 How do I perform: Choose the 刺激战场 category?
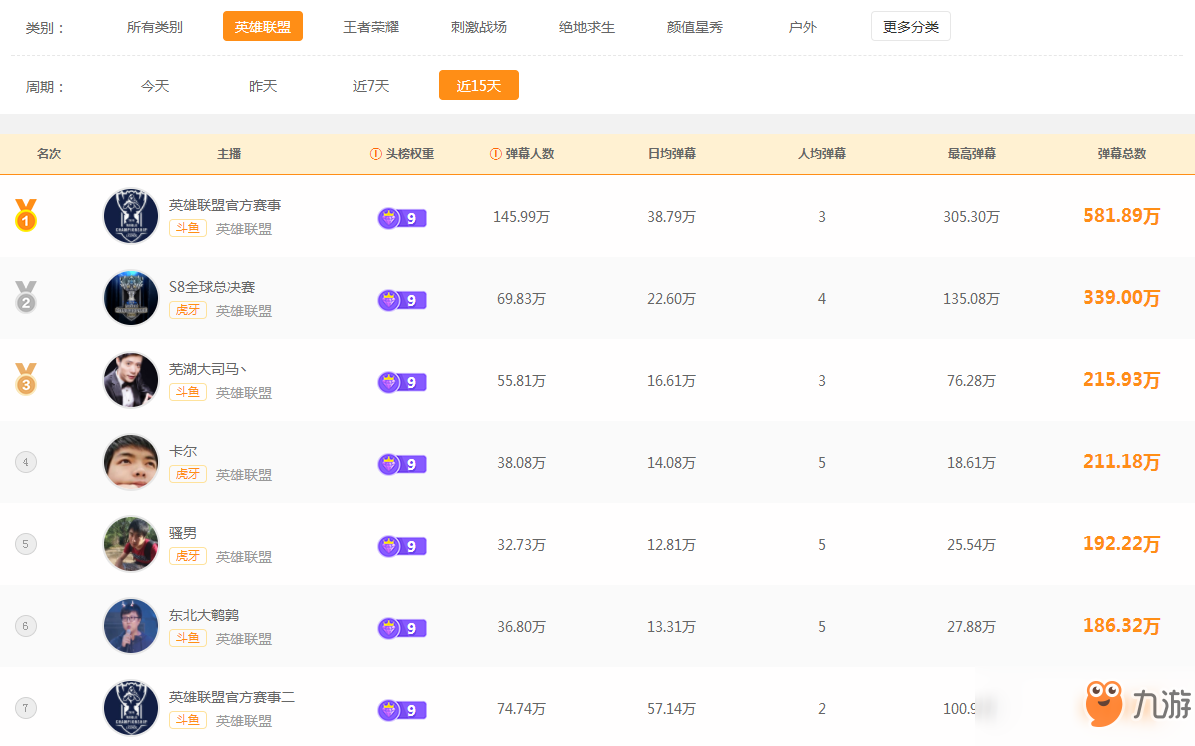click(479, 27)
